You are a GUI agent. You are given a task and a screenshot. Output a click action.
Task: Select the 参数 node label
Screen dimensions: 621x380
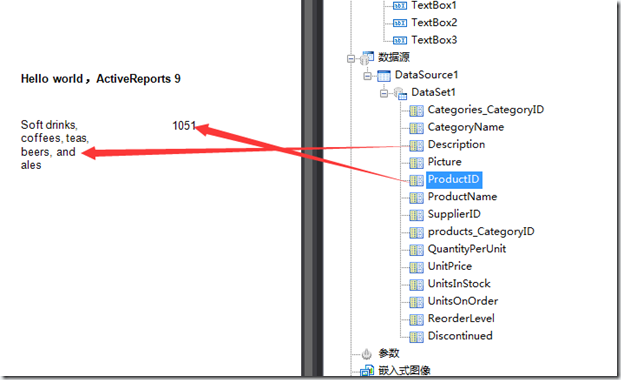pos(389,353)
